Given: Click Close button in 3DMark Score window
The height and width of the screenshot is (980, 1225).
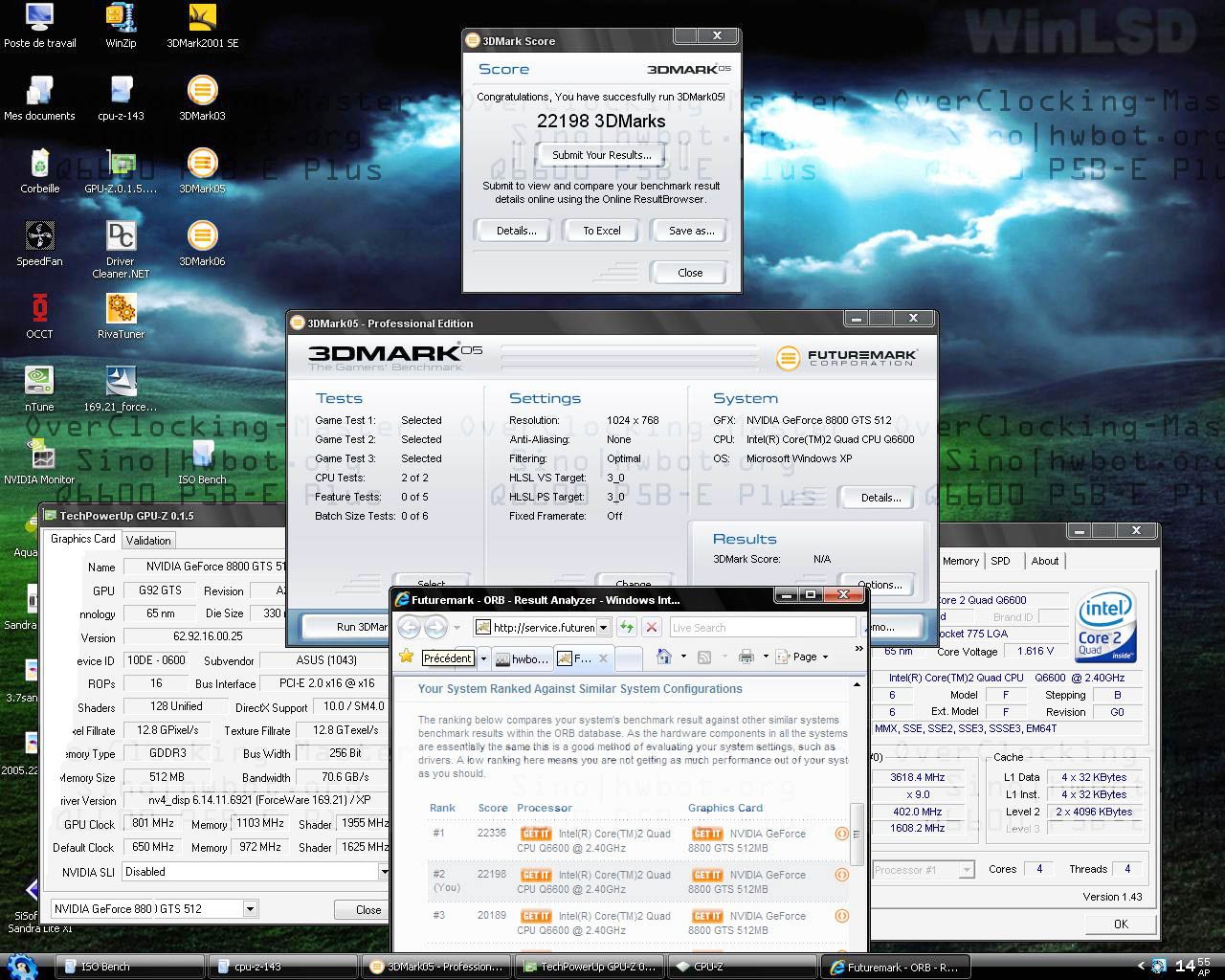Looking at the screenshot, I should (x=690, y=273).
